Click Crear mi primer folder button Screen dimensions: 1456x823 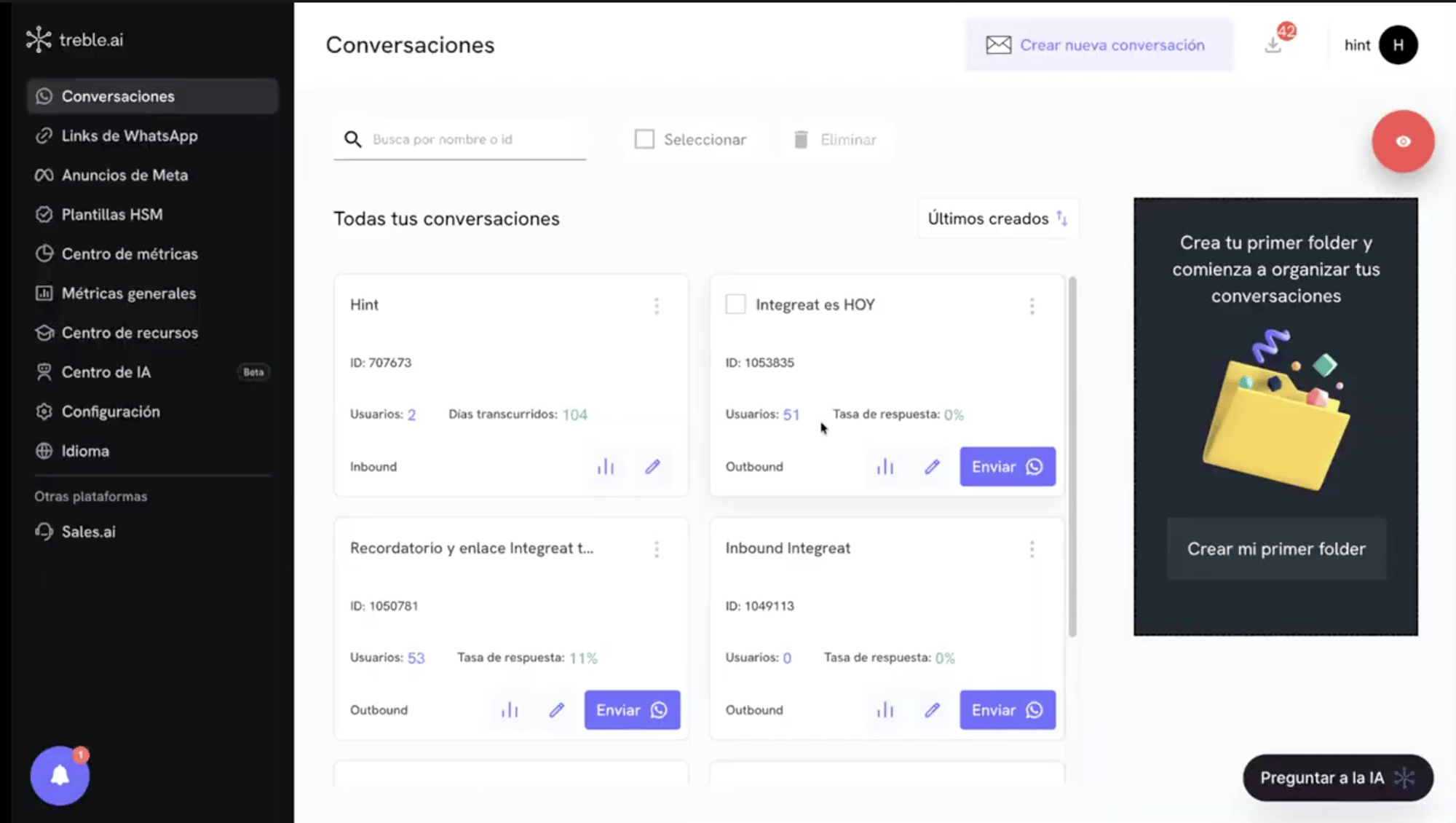point(1275,549)
